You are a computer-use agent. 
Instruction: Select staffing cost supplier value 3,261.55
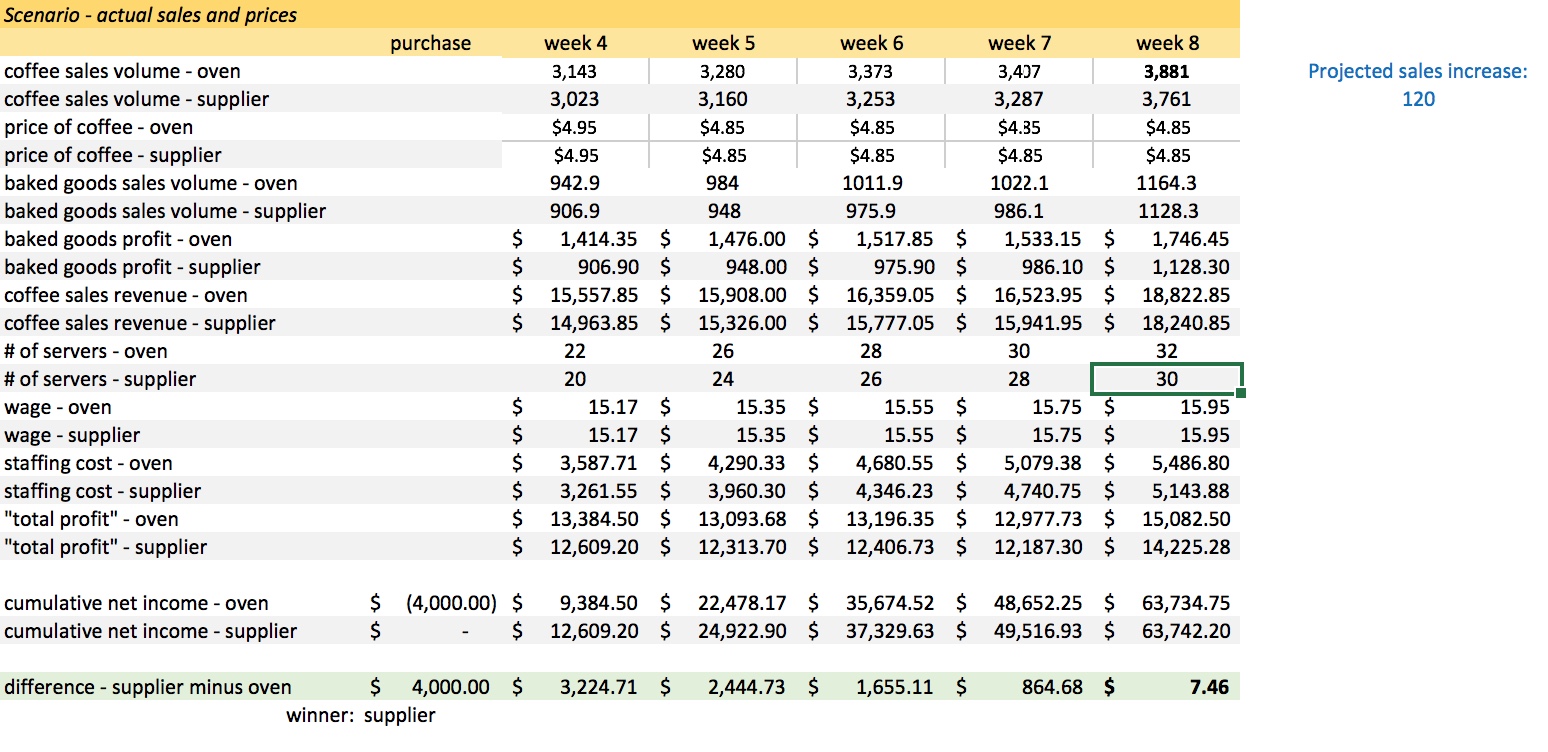[598, 491]
